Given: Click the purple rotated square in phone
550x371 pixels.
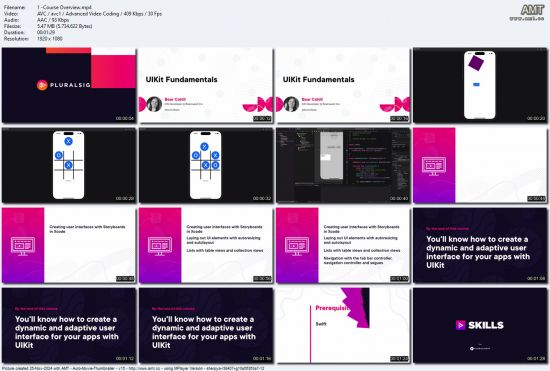Looking at the screenshot, I should click(x=476, y=62).
